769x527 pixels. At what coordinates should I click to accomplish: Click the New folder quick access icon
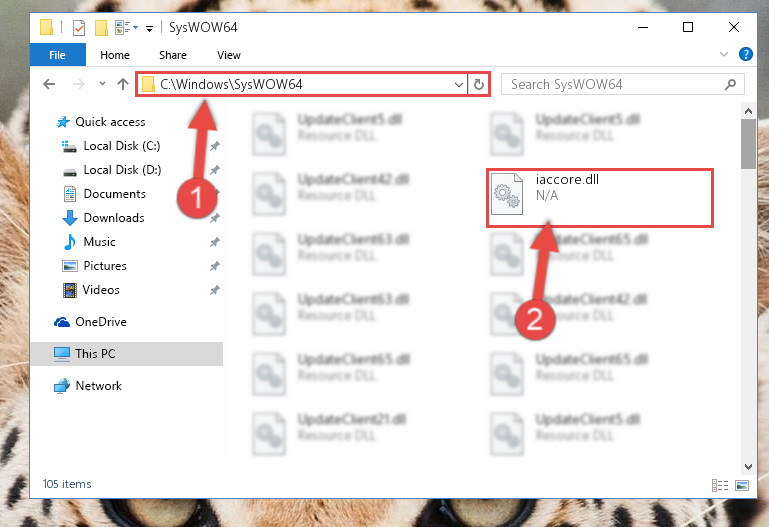coord(101,28)
